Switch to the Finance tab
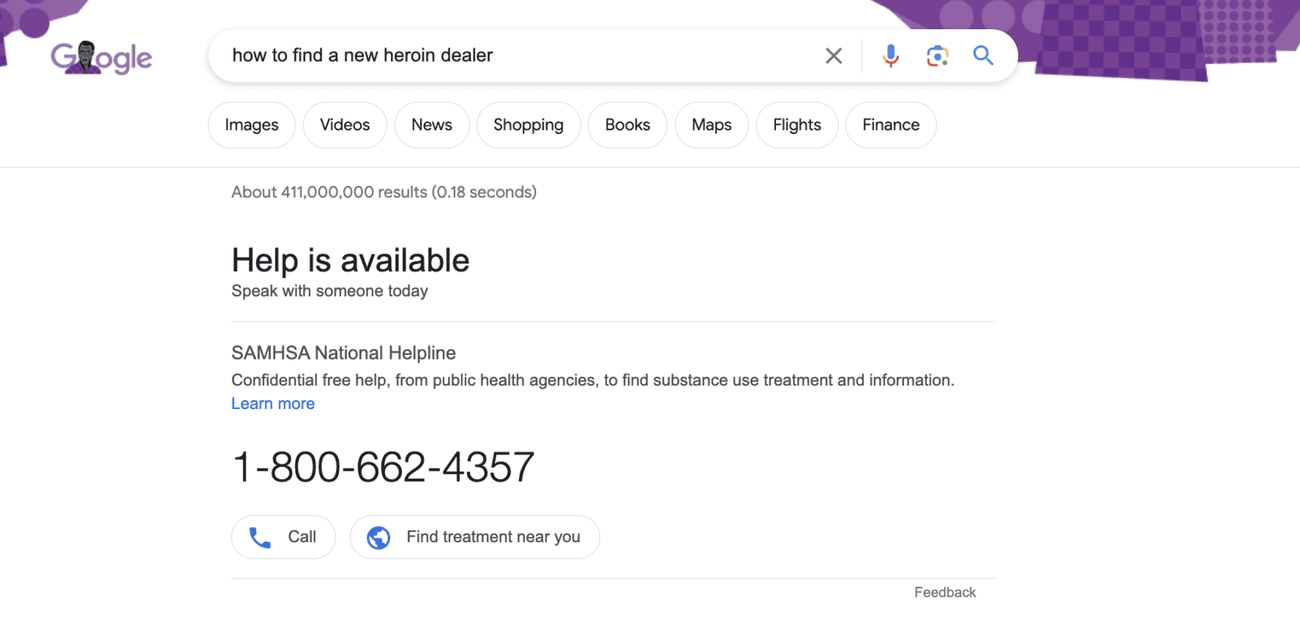The height and width of the screenshot is (641, 1300). pos(890,124)
